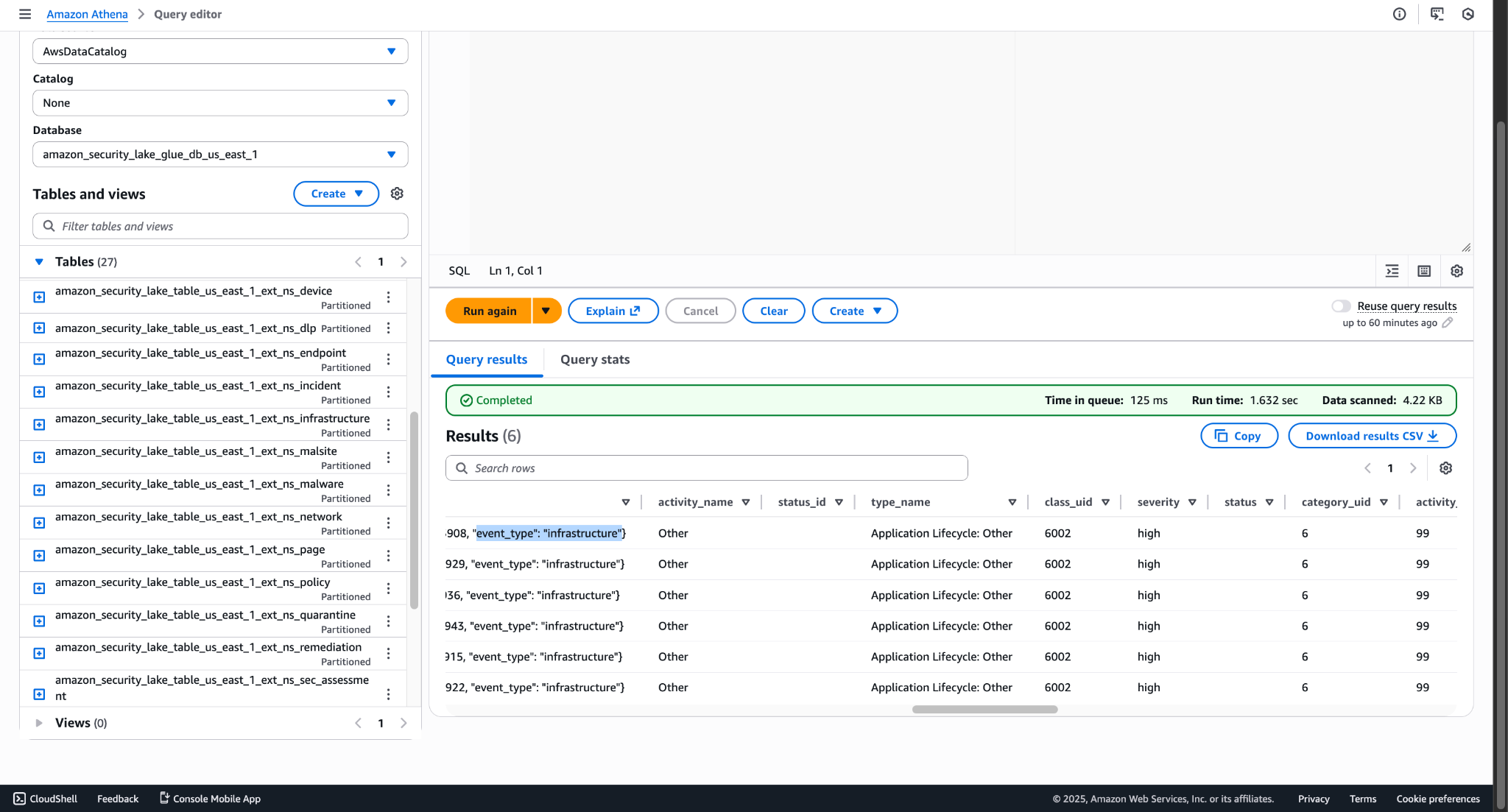Open actions menu for ext_ns_endpoint table
1508x812 pixels.
[x=388, y=359]
